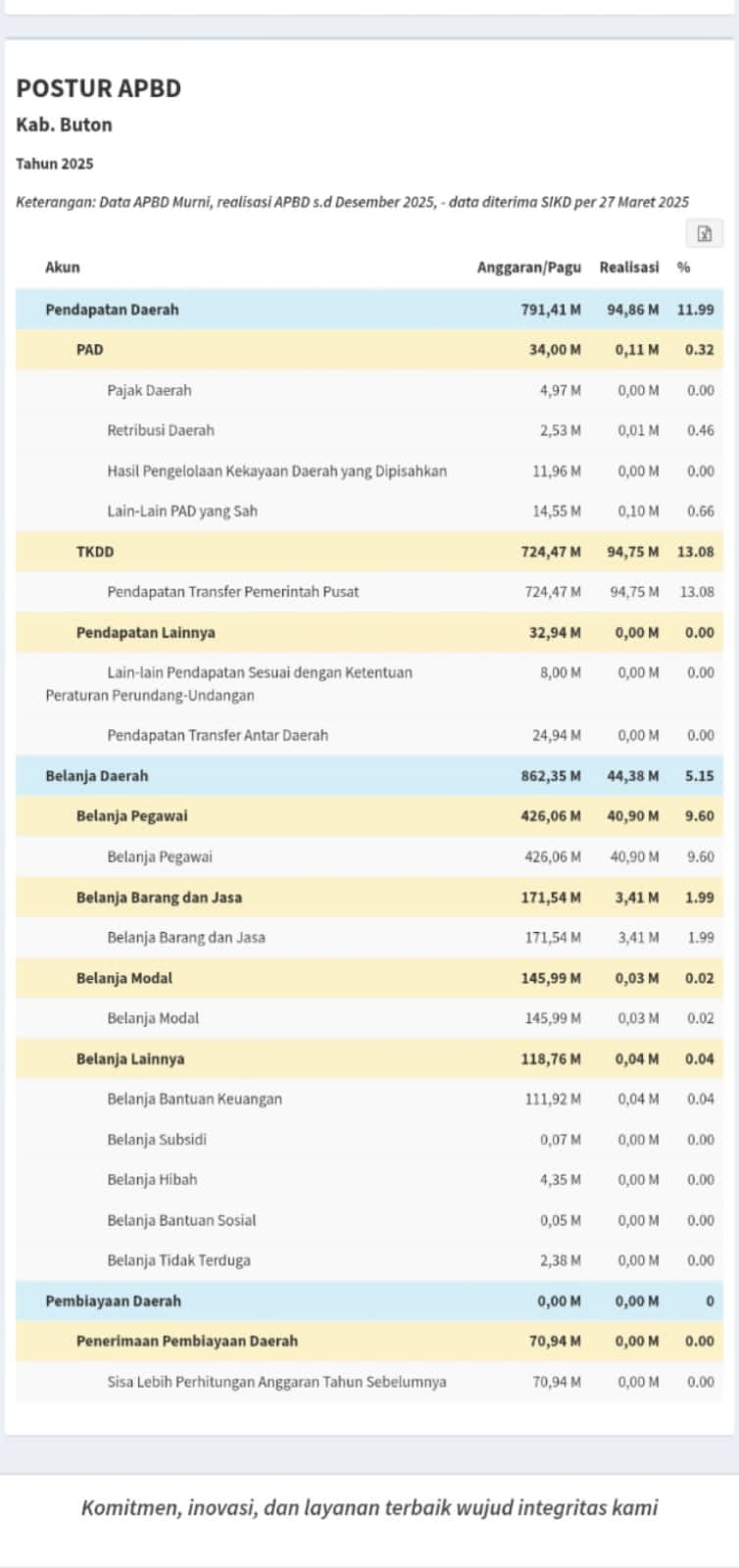The image size is (739, 1568).
Task: Click the Excel export icon
Action: click(704, 233)
